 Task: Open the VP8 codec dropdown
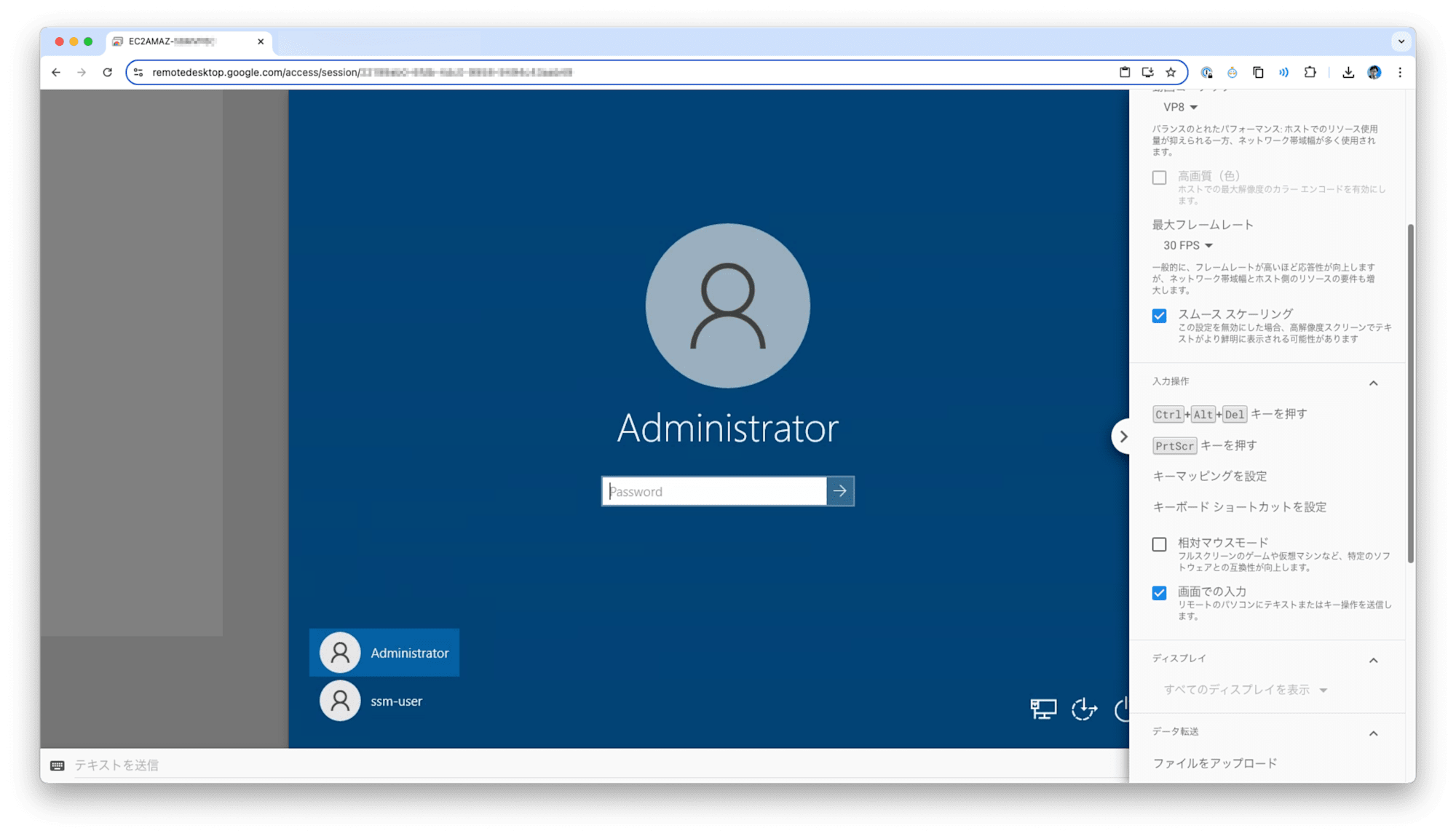coord(1180,107)
